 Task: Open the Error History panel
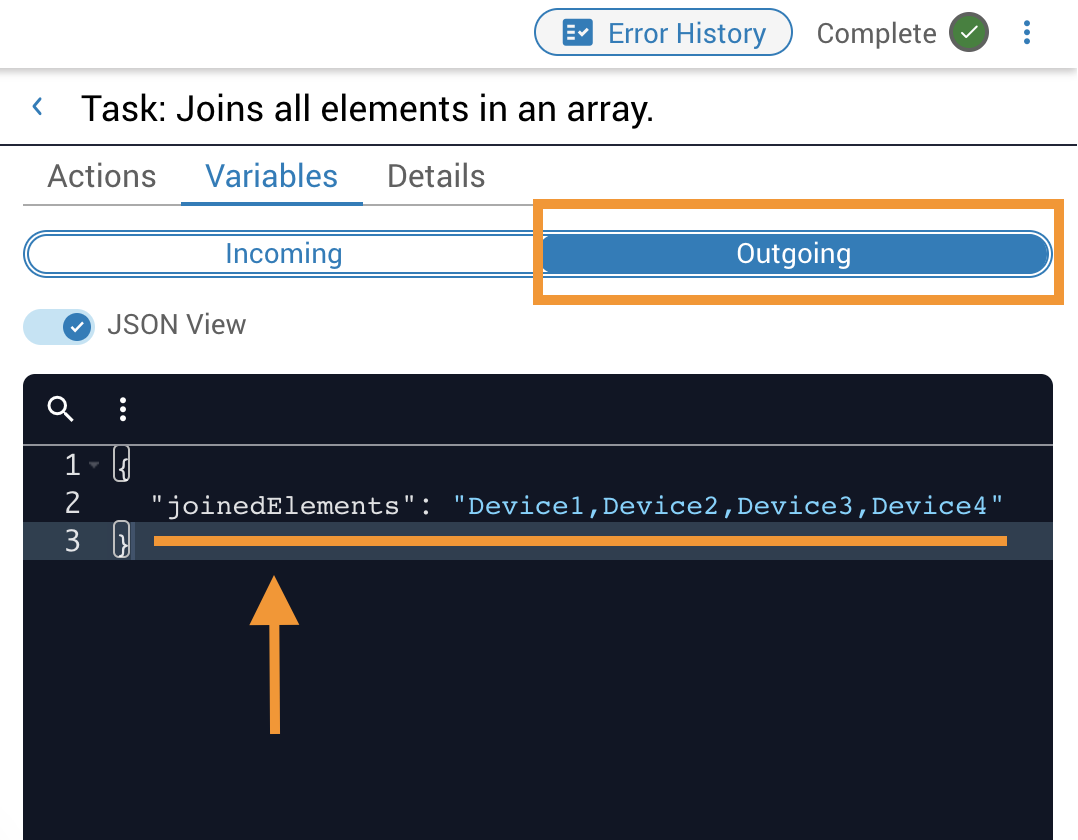coord(663,33)
